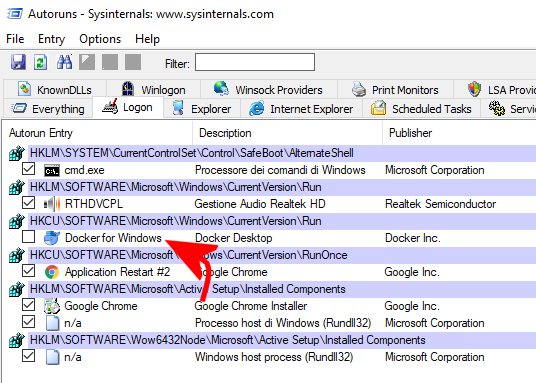Click into the Filter text box
536x383 pixels.
pyautogui.click(x=255, y=62)
